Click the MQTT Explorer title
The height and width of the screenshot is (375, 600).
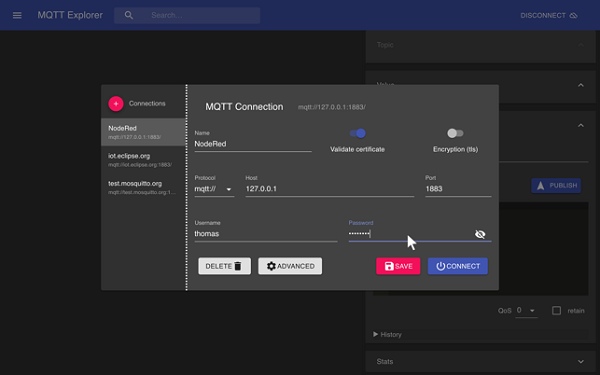click(70, 15)
